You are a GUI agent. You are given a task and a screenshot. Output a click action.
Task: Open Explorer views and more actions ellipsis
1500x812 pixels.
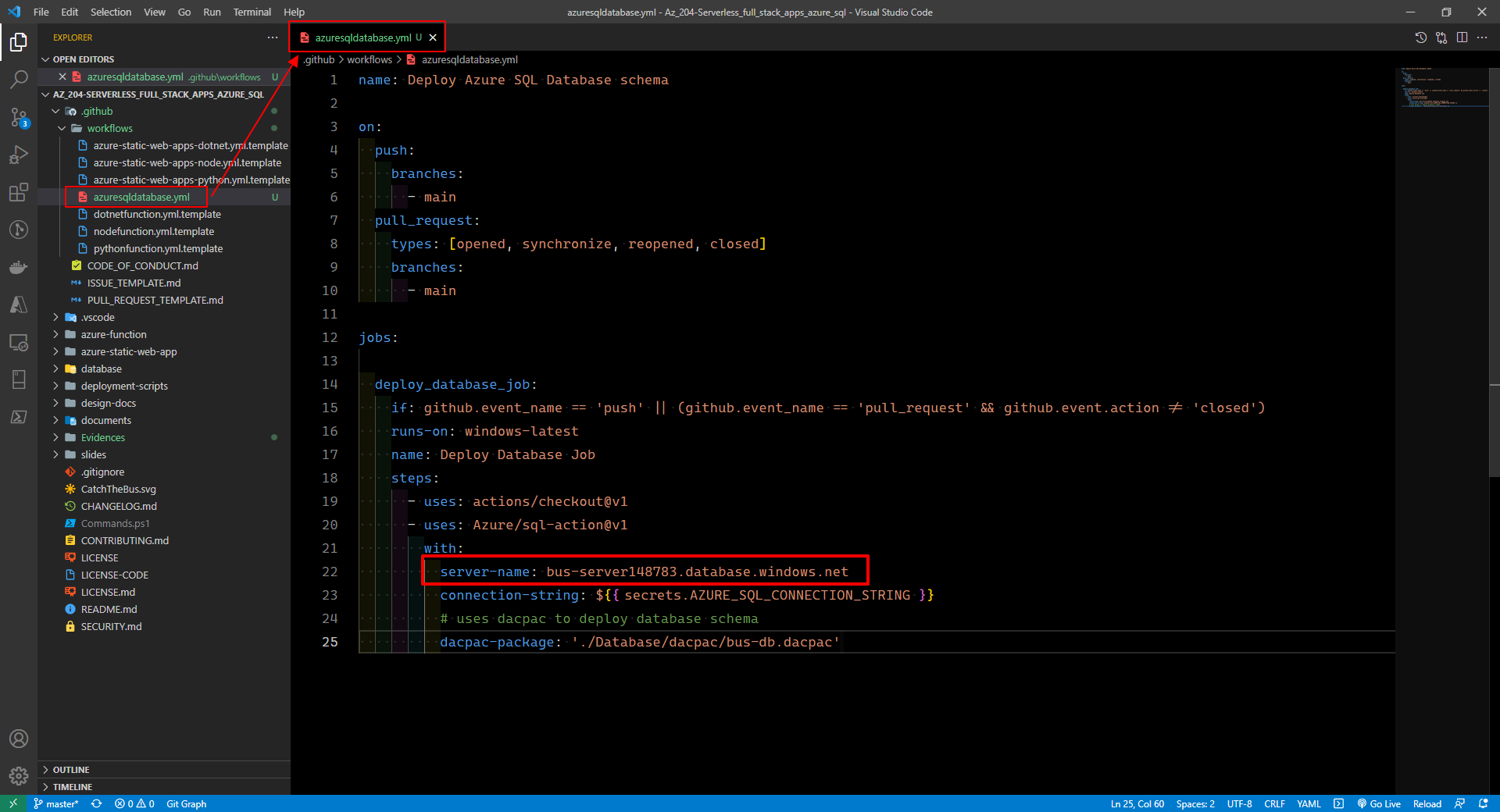272,37
